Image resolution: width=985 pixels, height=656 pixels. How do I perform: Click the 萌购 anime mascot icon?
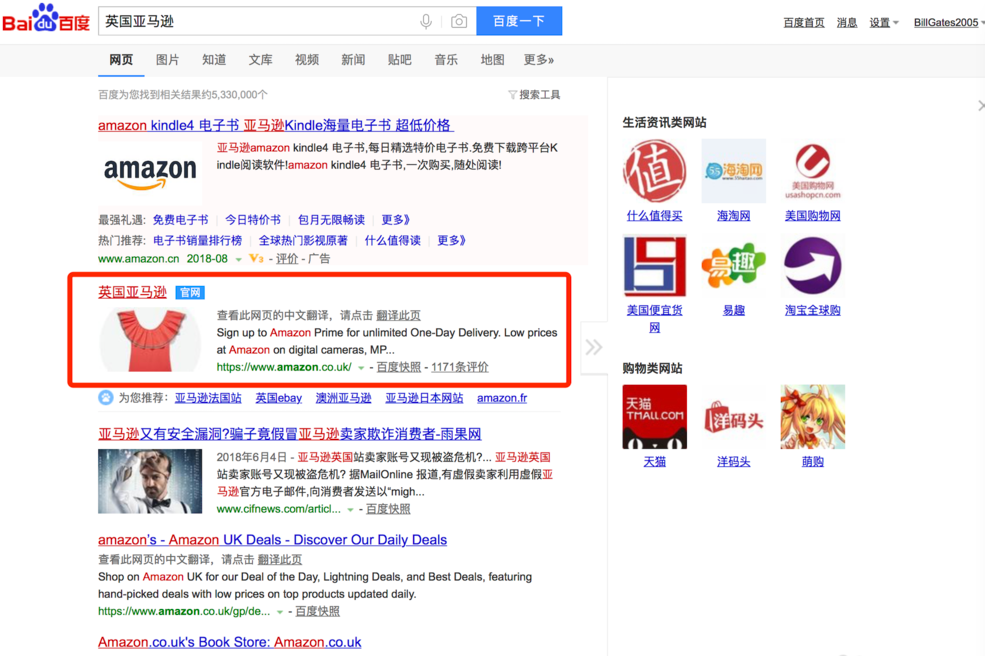(812, 415)
